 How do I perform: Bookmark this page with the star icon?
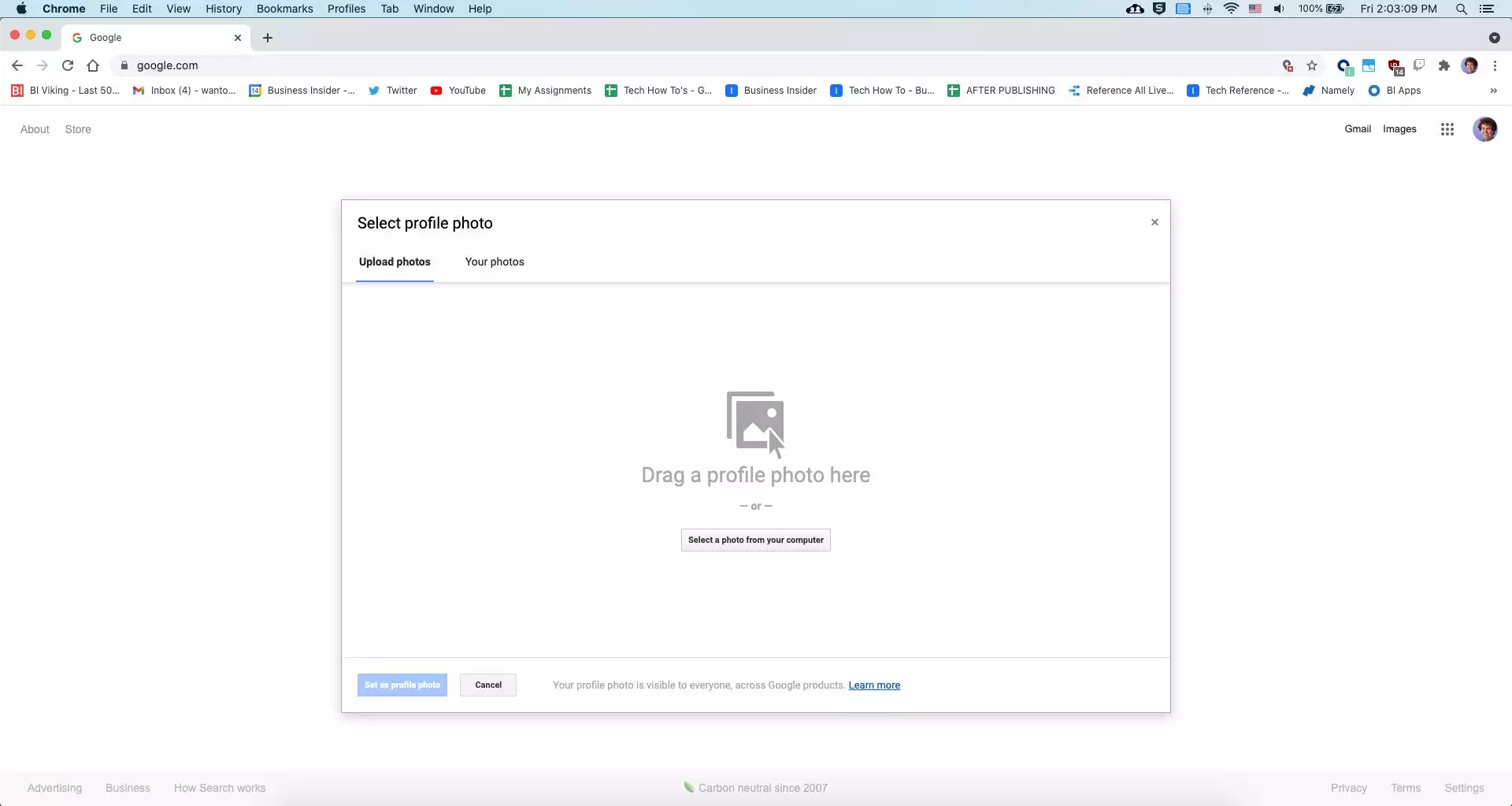tap(1312, 65)
